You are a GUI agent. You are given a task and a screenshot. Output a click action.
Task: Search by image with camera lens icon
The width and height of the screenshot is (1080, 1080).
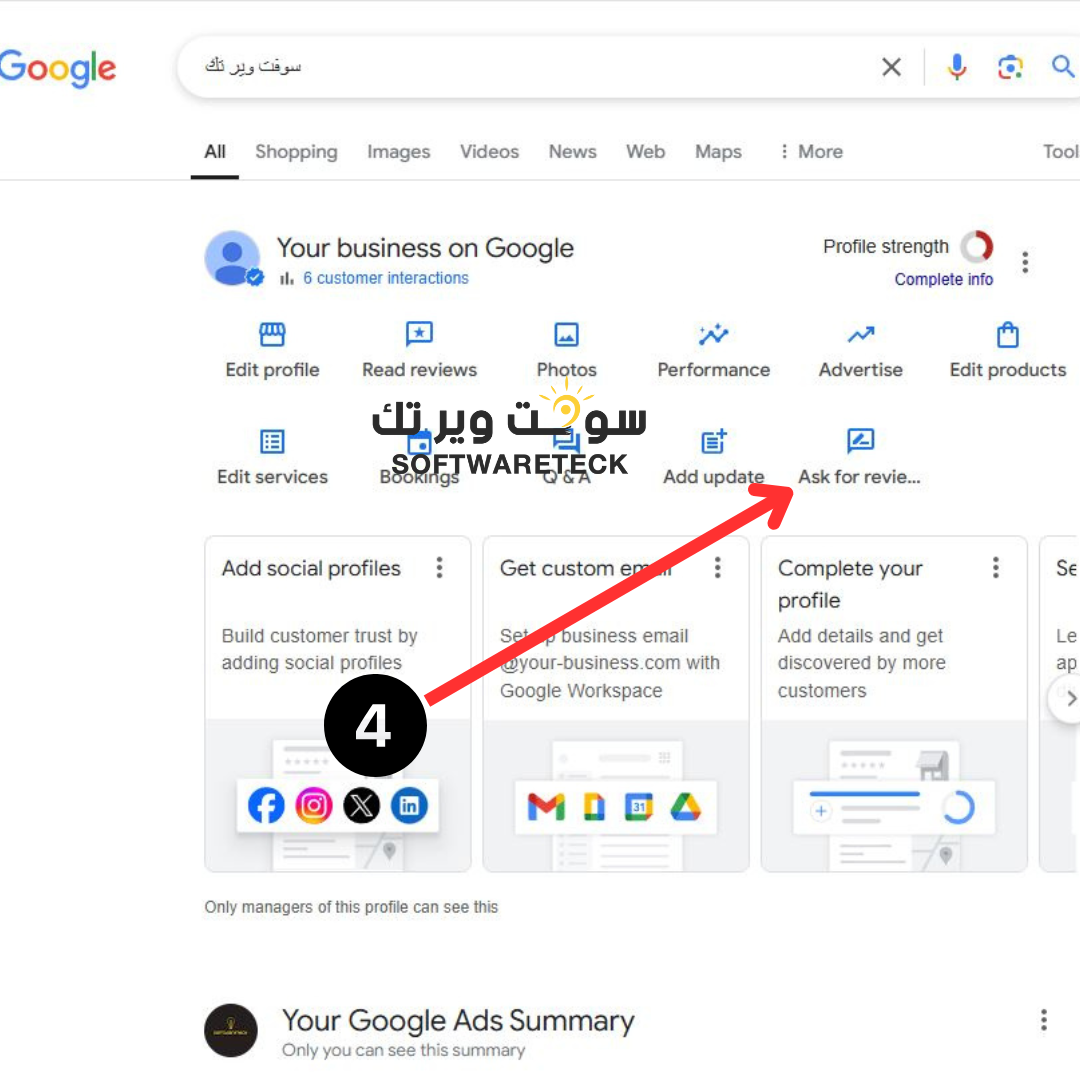1010,67
